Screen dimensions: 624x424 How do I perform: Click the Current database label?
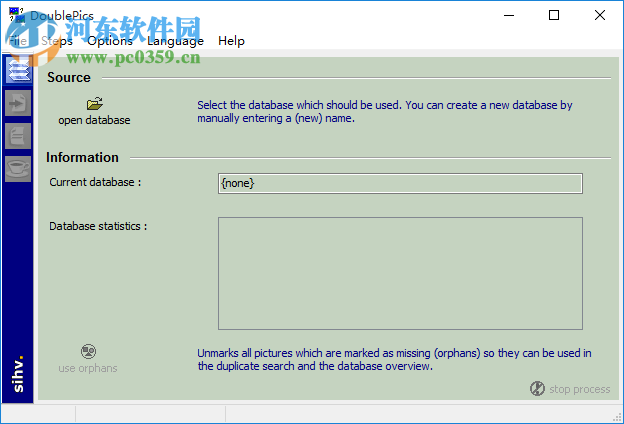(x=95, y=182)
